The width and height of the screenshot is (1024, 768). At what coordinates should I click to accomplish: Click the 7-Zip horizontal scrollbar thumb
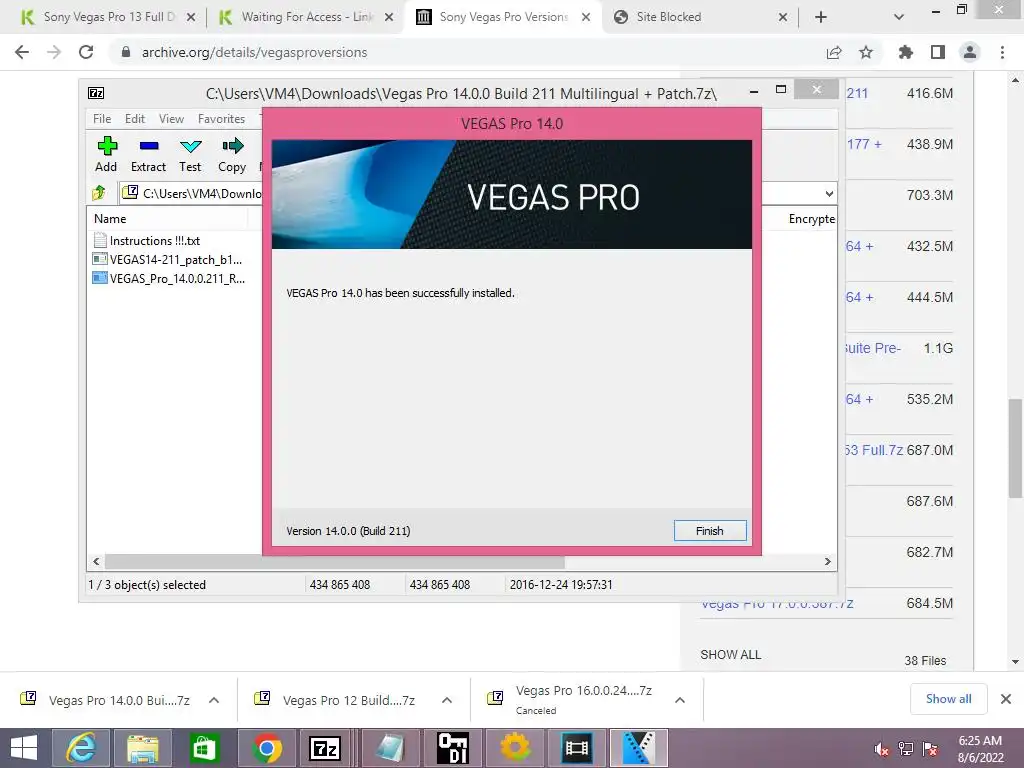pos(334,562)
